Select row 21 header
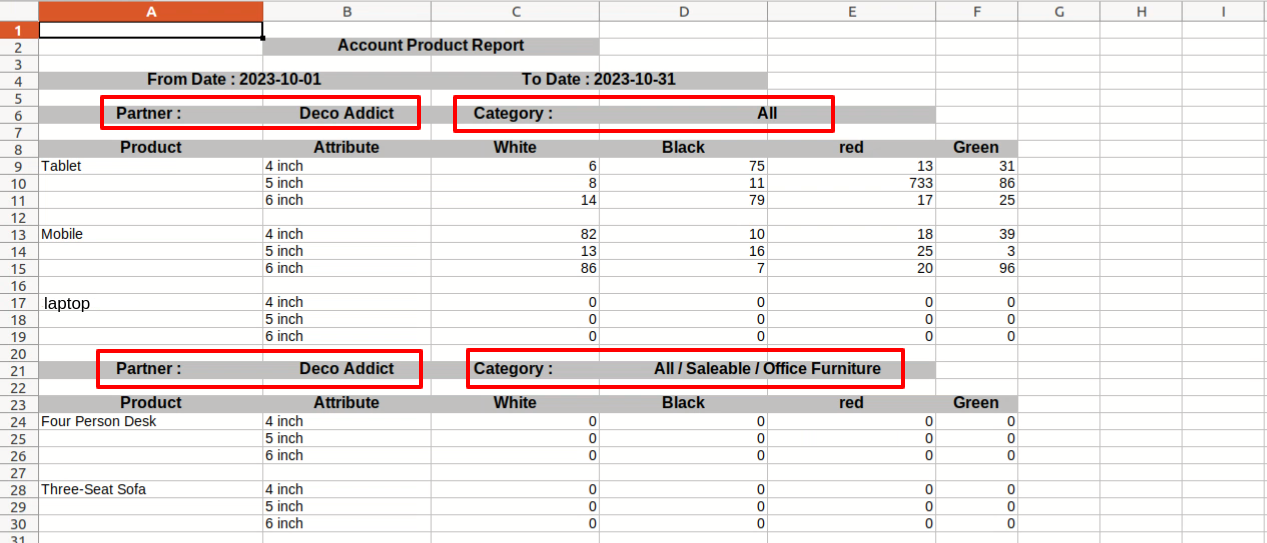The image size is (1267, 543). coord(19,369)
